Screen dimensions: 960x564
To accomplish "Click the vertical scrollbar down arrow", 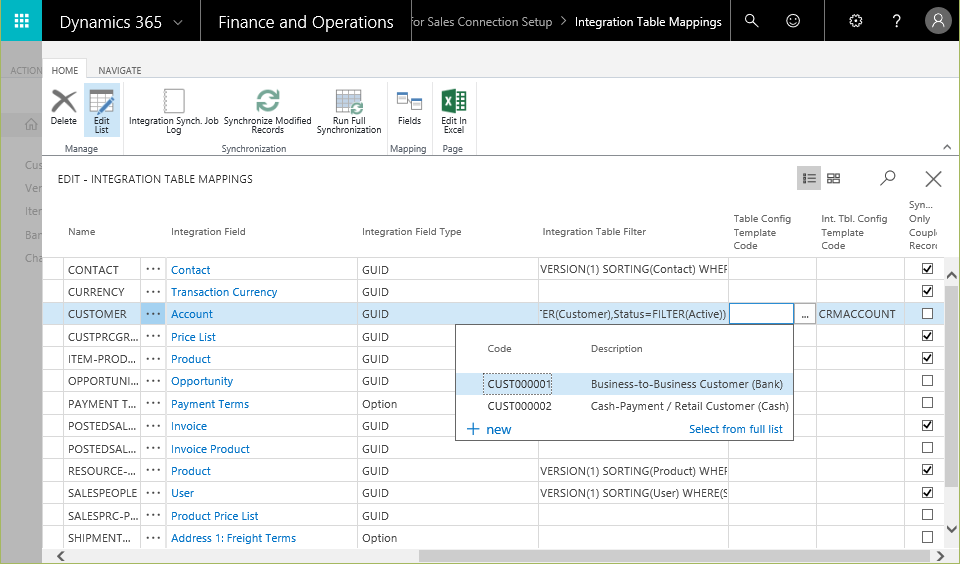I will coord(951,528).
